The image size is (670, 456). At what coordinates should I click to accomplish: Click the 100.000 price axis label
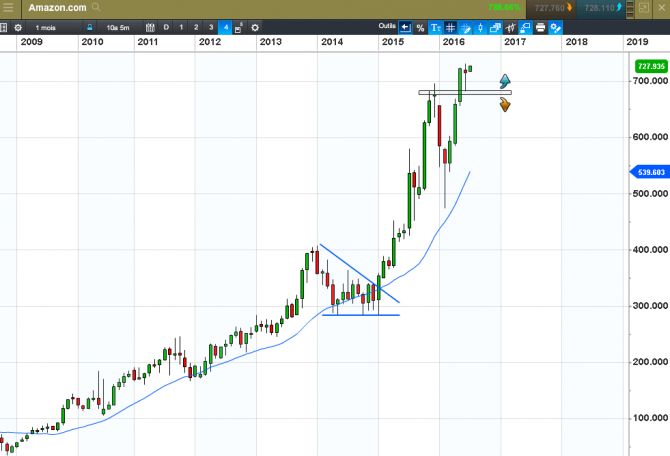pos(650,418)
